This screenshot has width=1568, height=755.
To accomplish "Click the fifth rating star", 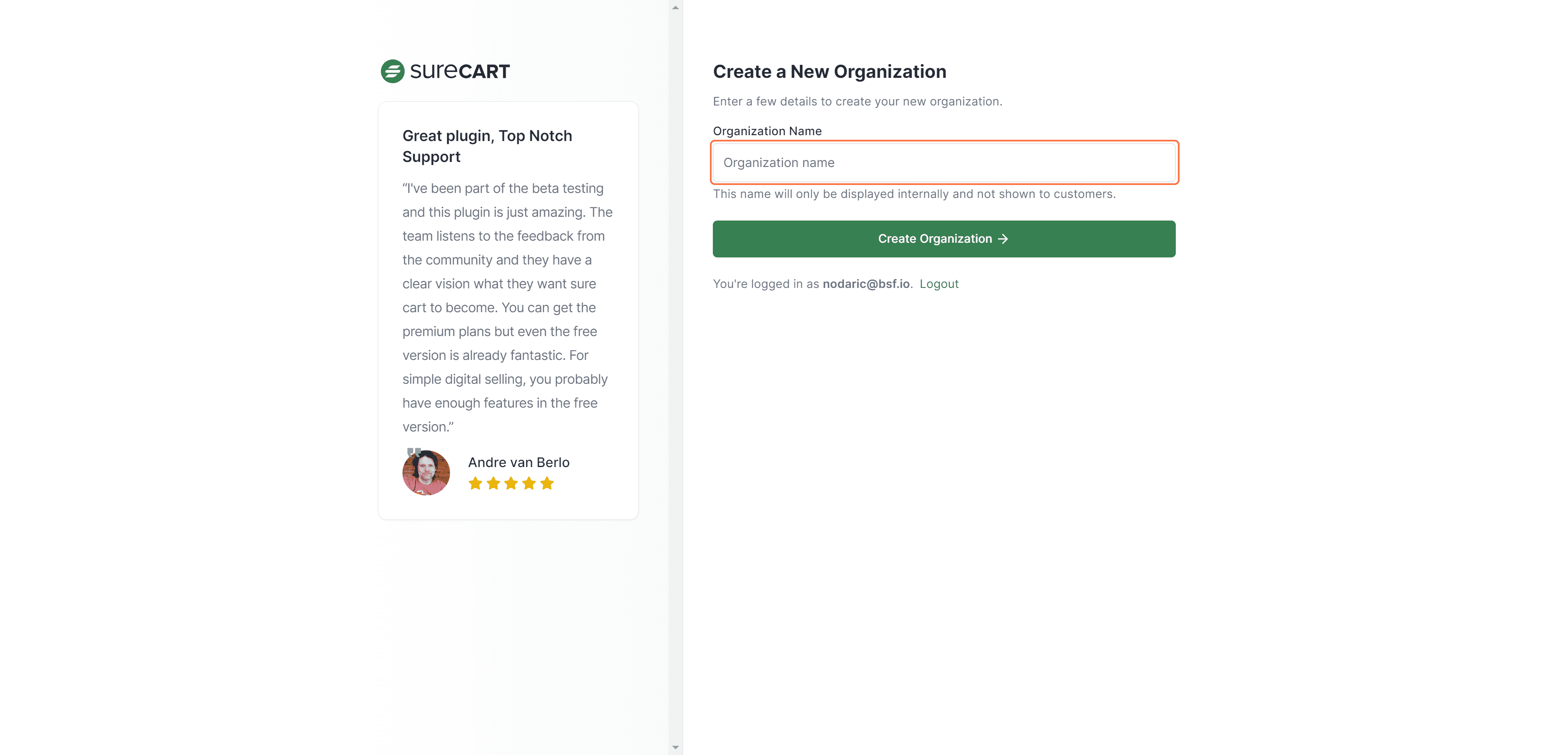I will coord(547,484).
